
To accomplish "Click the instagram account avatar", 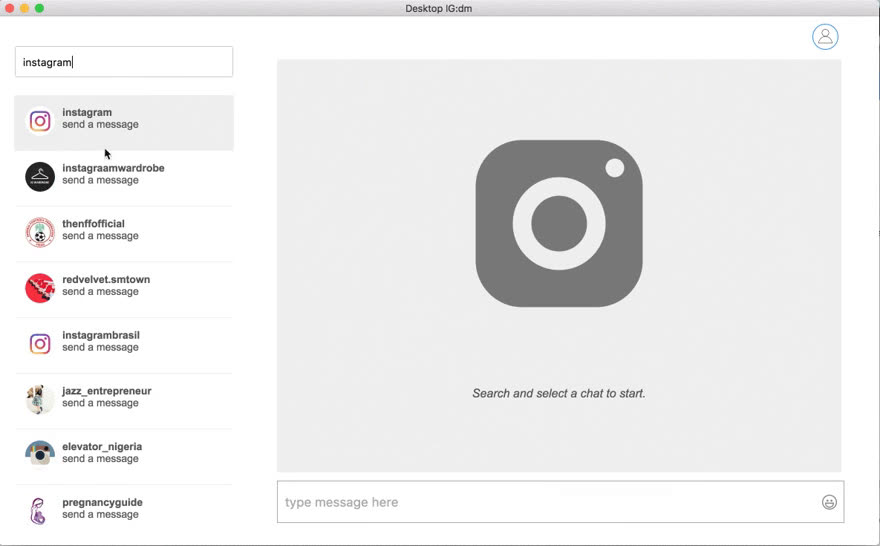I will coord(40,121).
